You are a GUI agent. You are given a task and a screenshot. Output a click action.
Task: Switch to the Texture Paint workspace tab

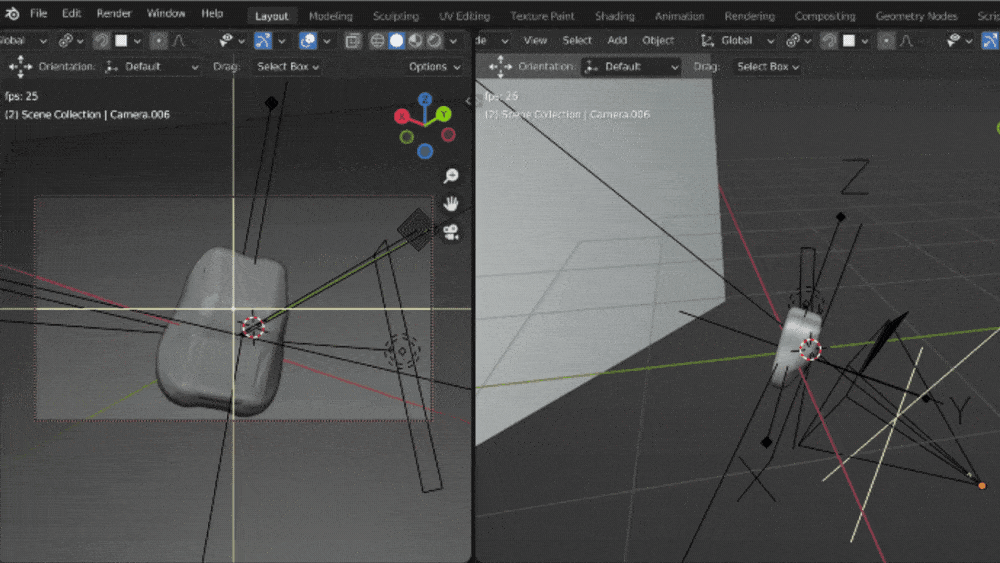542,16
